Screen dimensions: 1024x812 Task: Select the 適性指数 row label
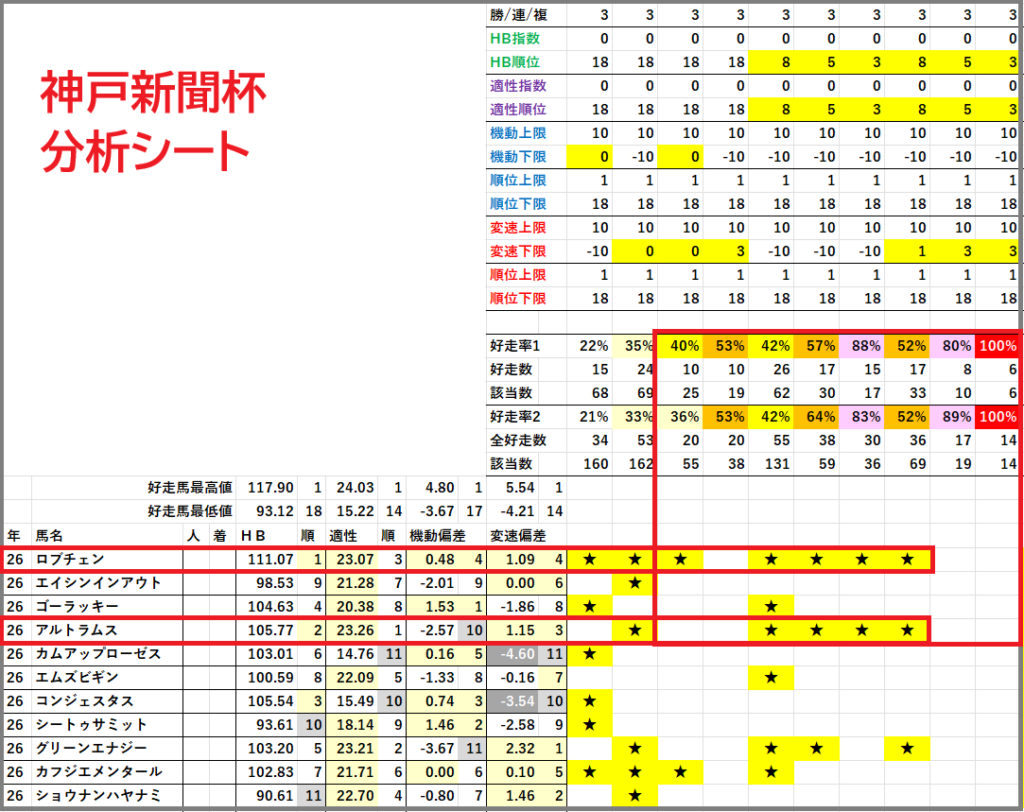tap(518, 86)
